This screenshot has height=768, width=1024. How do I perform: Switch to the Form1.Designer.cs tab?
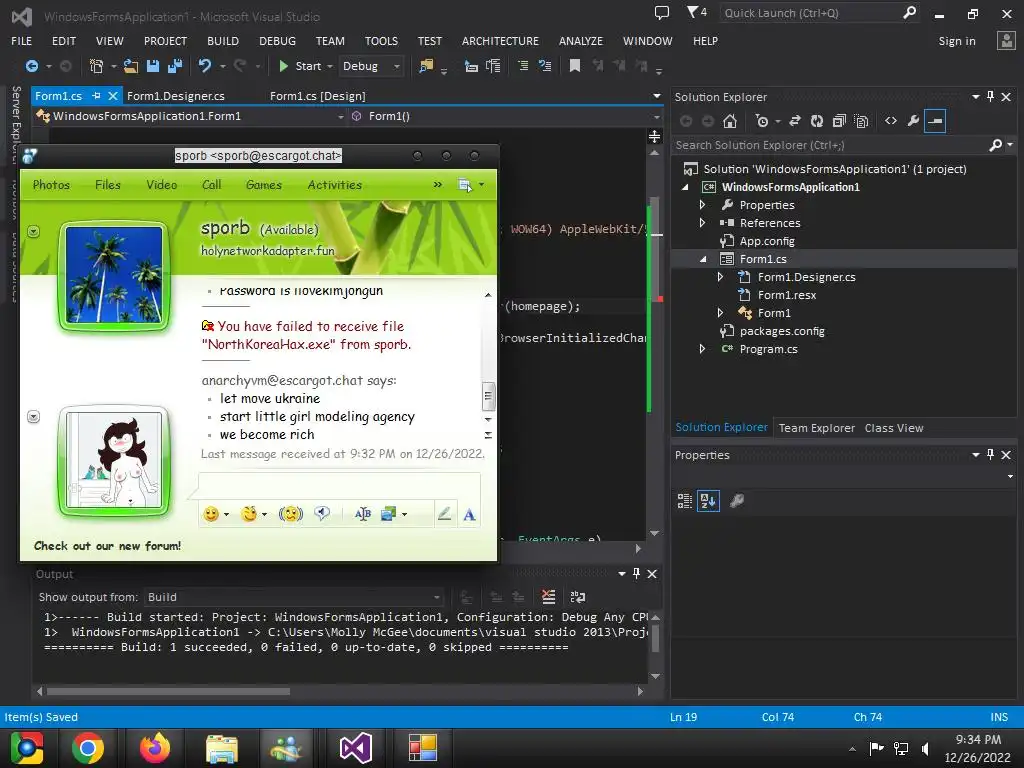point(176,96)
